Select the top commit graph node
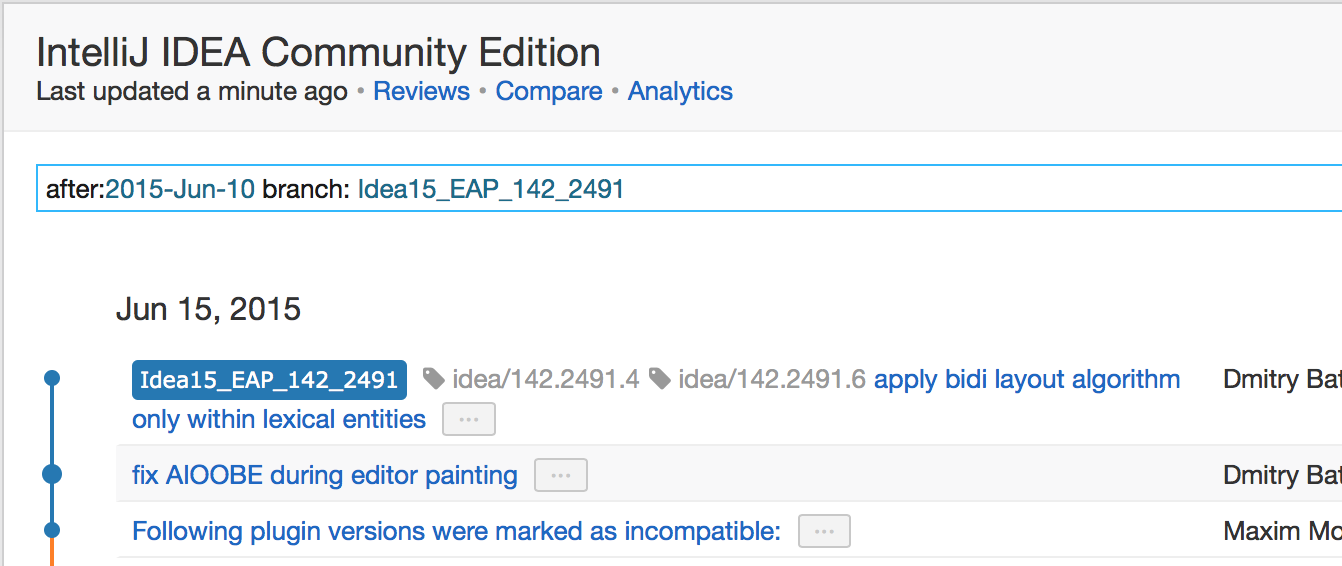Viewport: 1342px width, 566px height. [52, 378]
